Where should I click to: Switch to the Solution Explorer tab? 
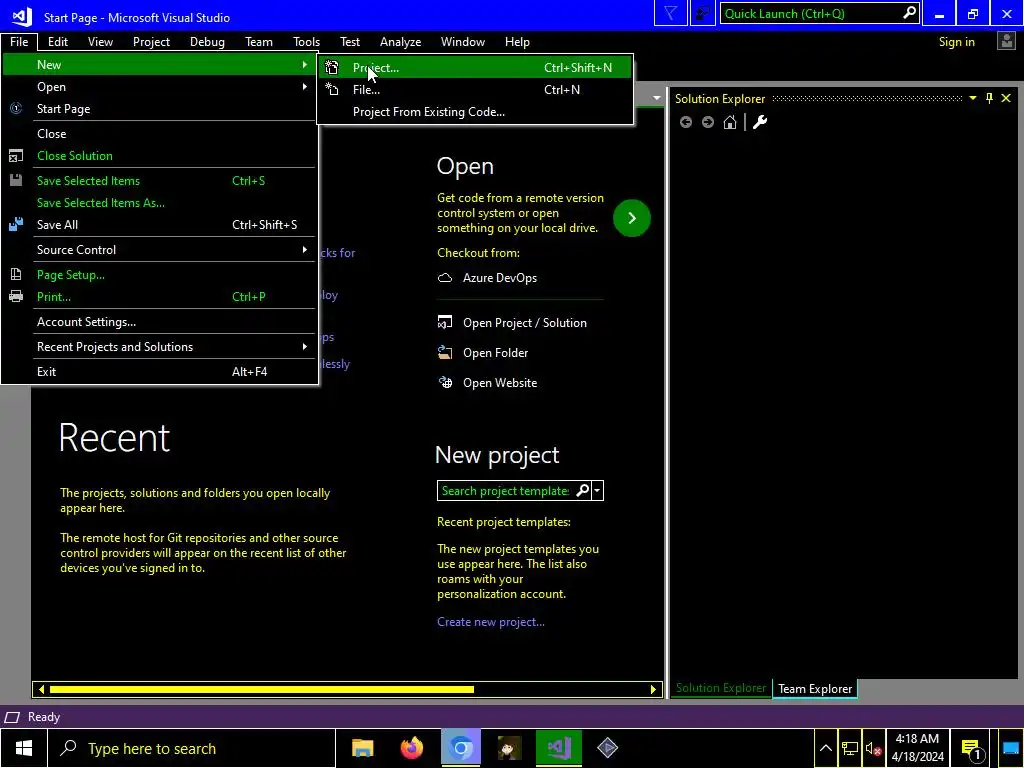coord(720,688)
